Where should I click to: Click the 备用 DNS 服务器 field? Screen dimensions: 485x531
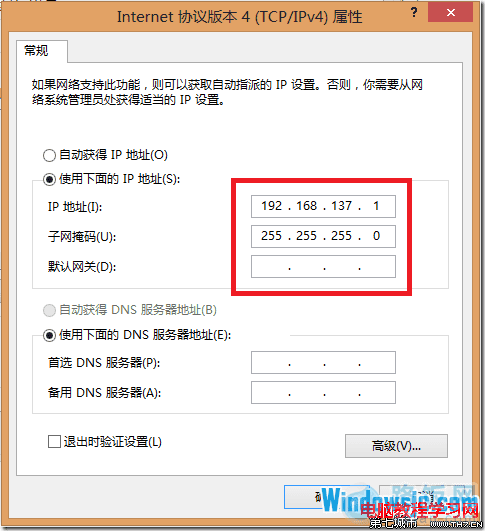click(x=323, y=392)
